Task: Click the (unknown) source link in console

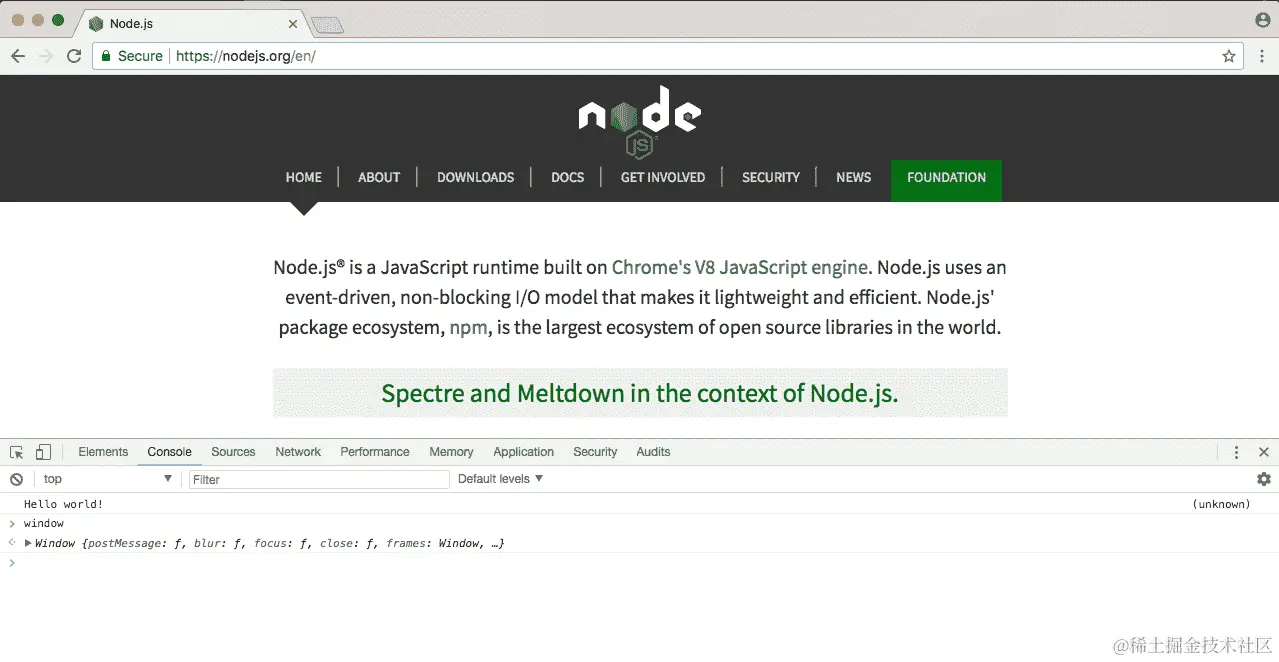Action: [x=1221, y=504]
